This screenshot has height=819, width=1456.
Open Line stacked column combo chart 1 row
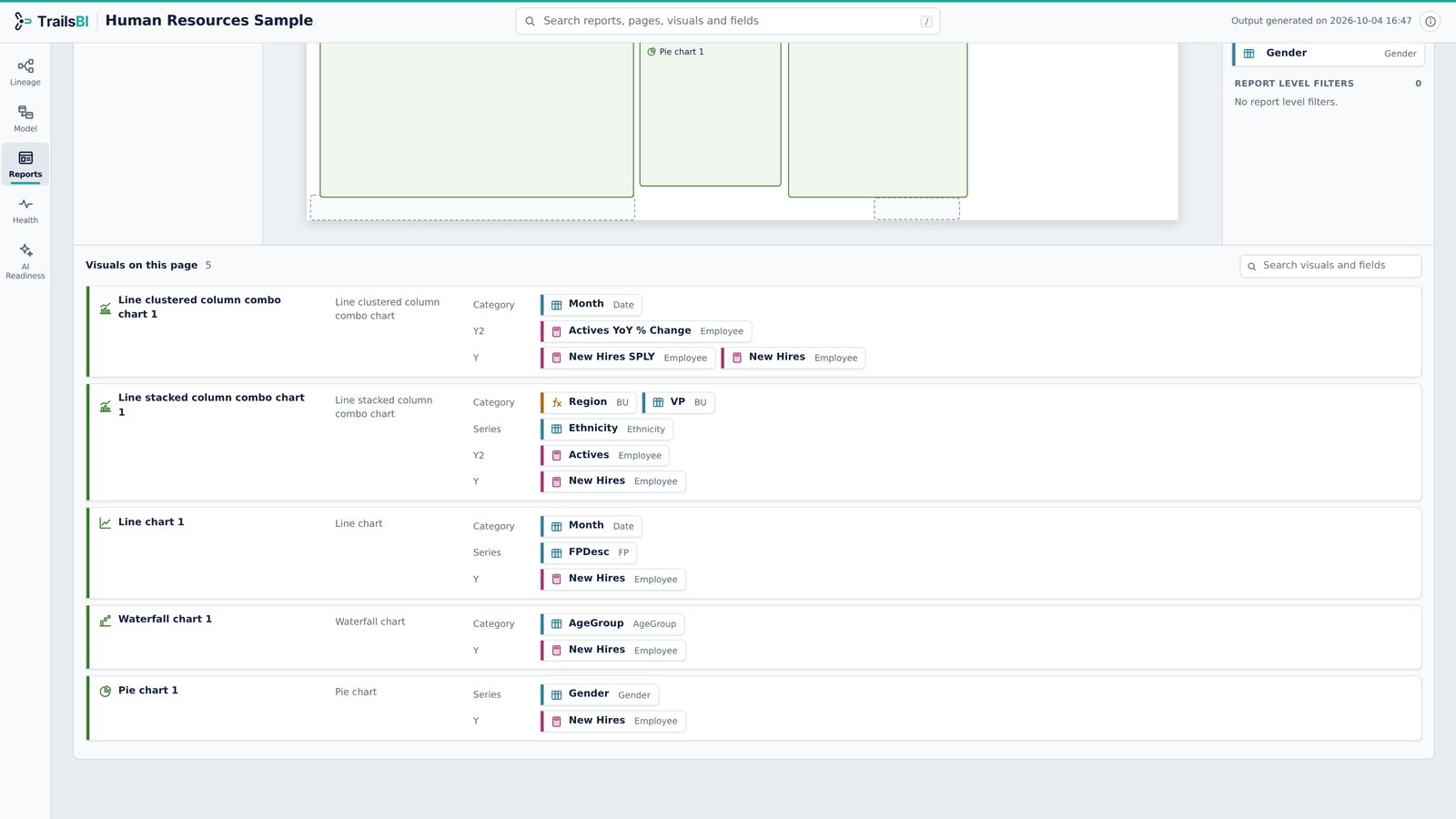[754, 442]
